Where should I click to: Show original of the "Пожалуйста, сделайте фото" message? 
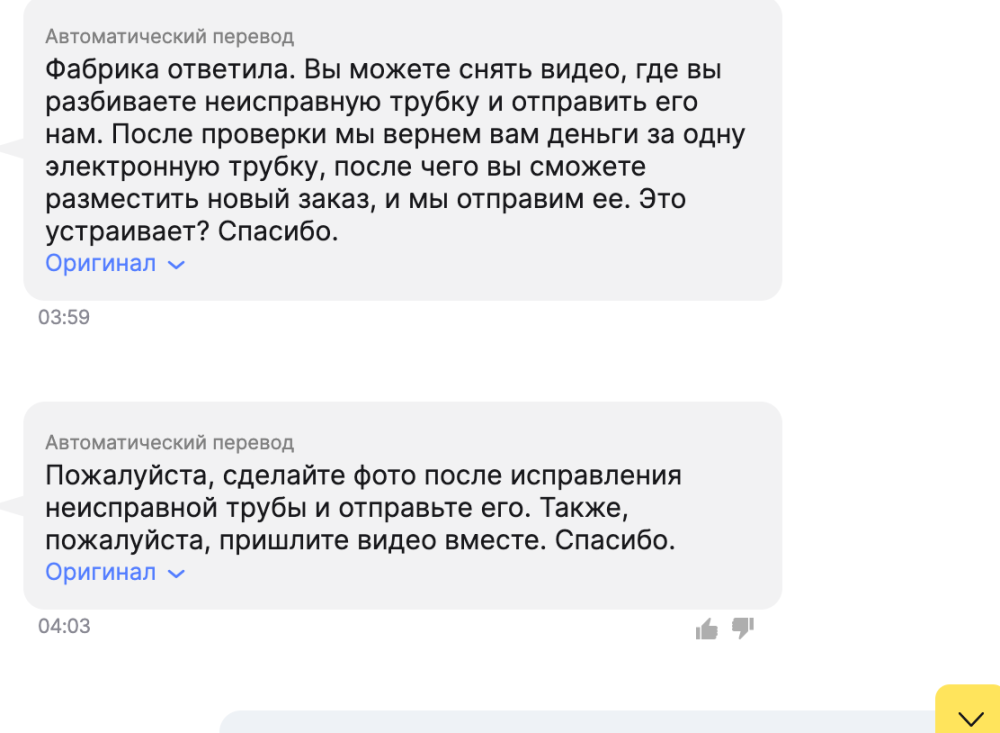[101, 573]
